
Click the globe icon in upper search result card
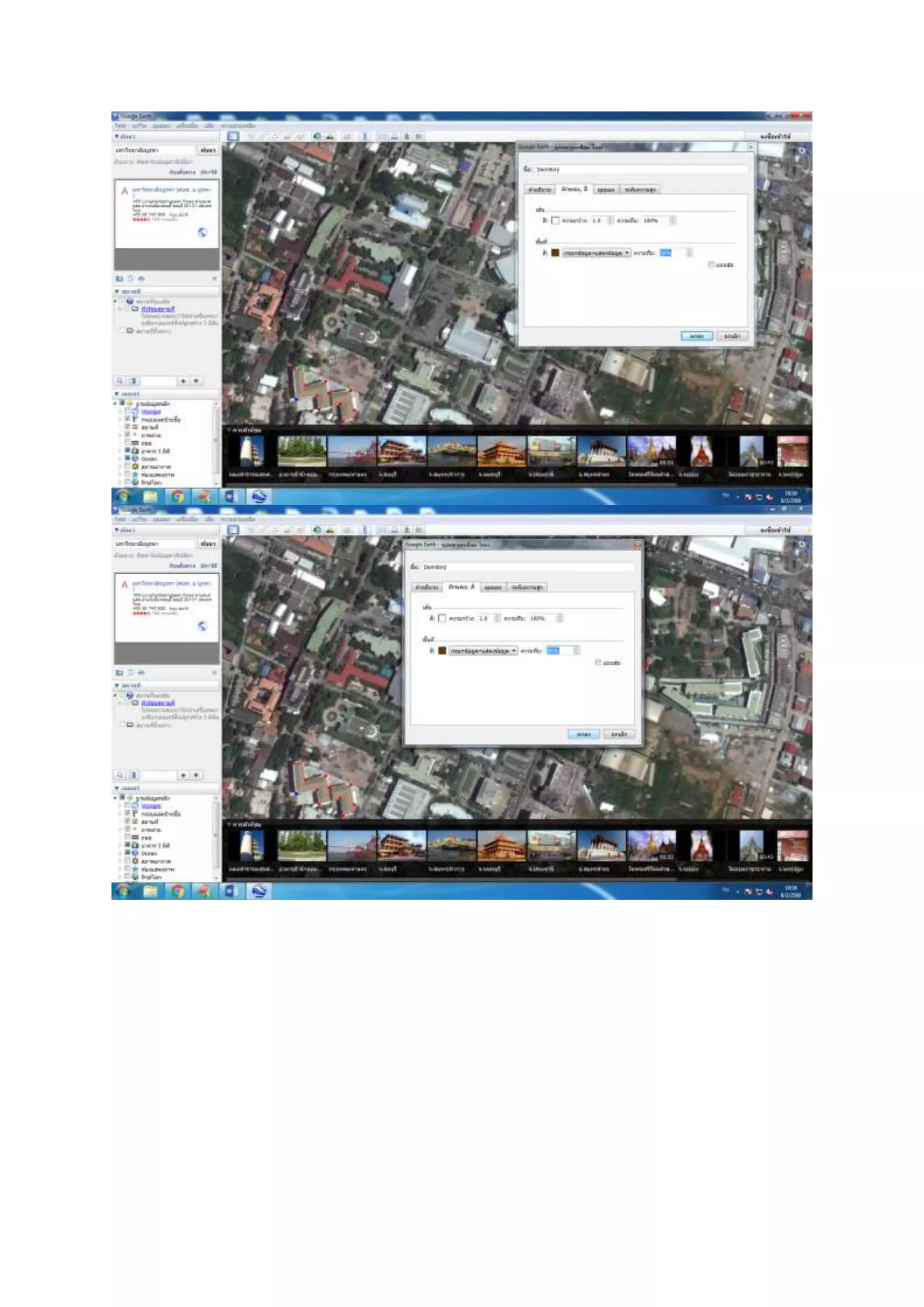pyautogui.click(x=202, y=232)
